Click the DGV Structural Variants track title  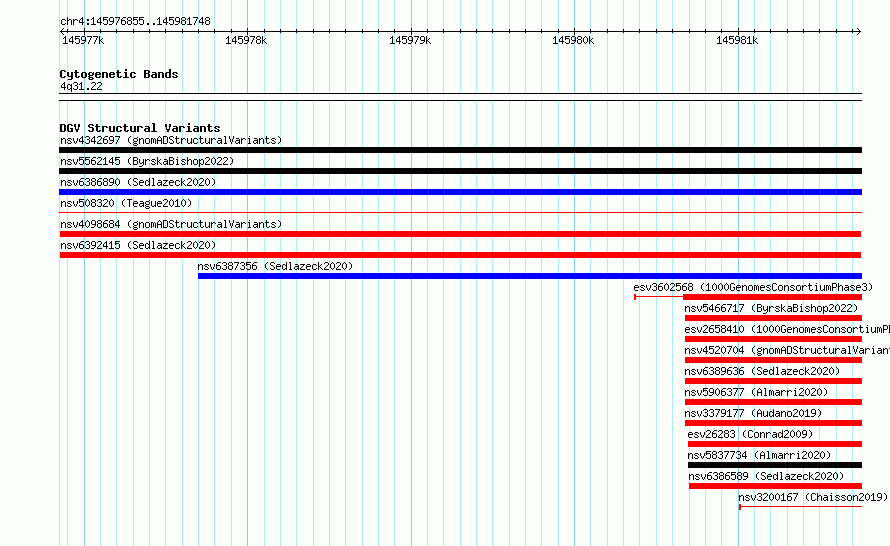click(140, 128)
